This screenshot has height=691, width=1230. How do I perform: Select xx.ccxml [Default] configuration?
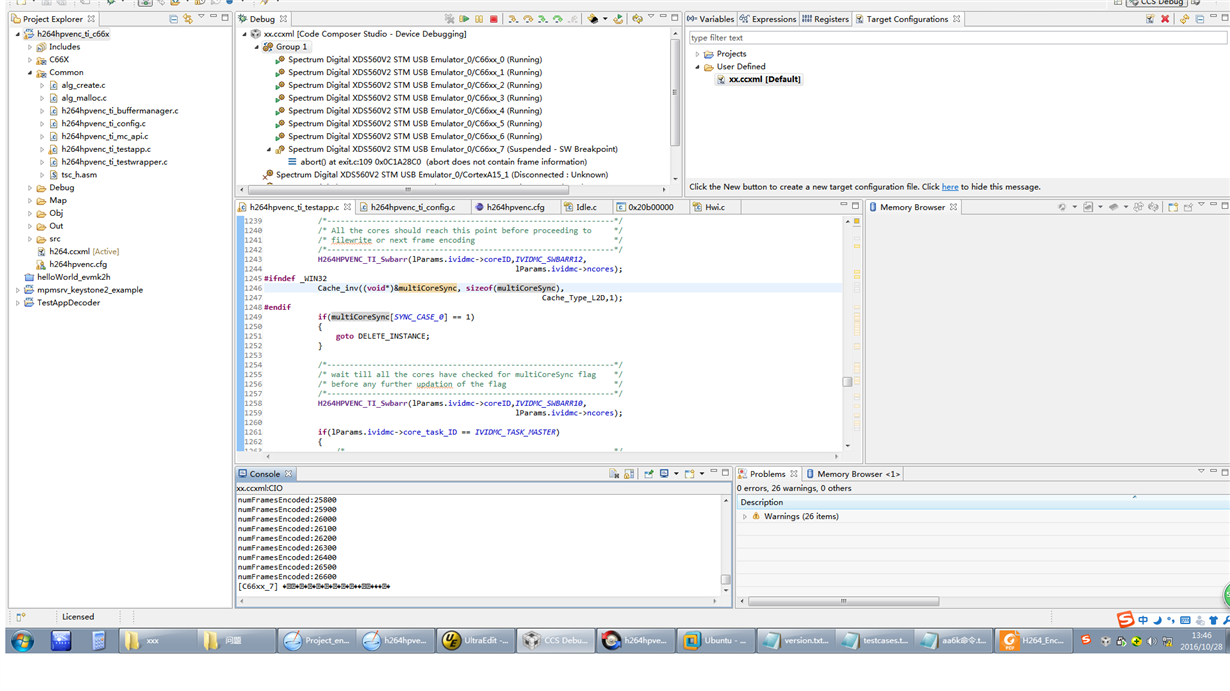coord(765,79)
